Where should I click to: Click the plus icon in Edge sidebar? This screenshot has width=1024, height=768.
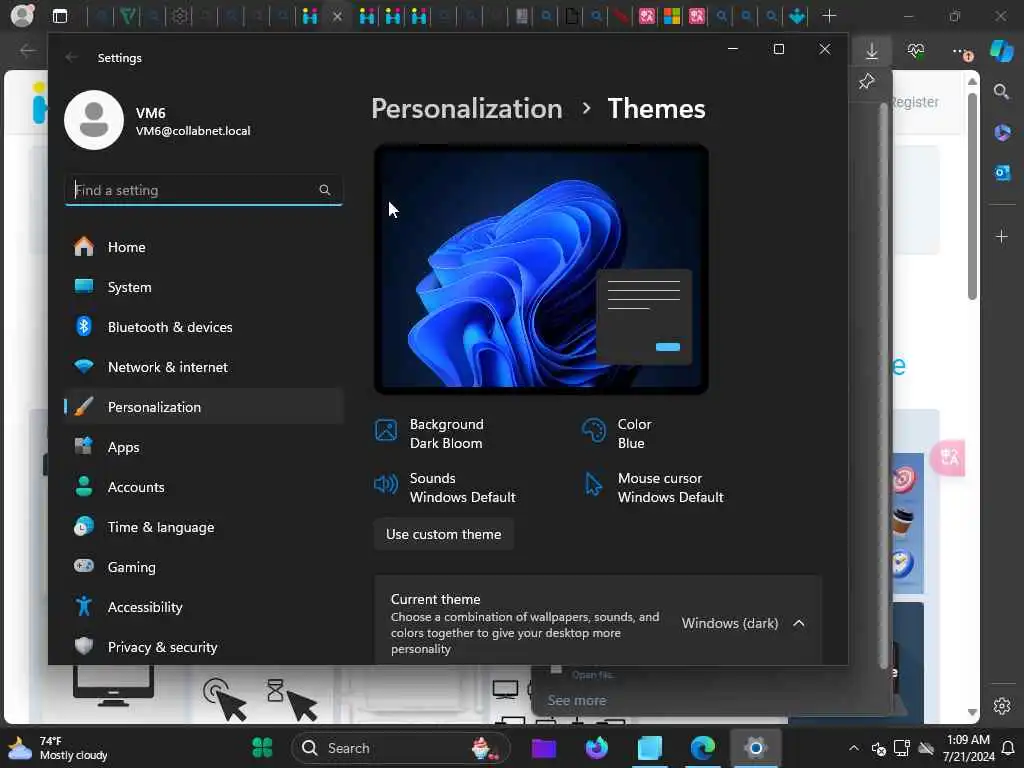[x=1002, y=236]
